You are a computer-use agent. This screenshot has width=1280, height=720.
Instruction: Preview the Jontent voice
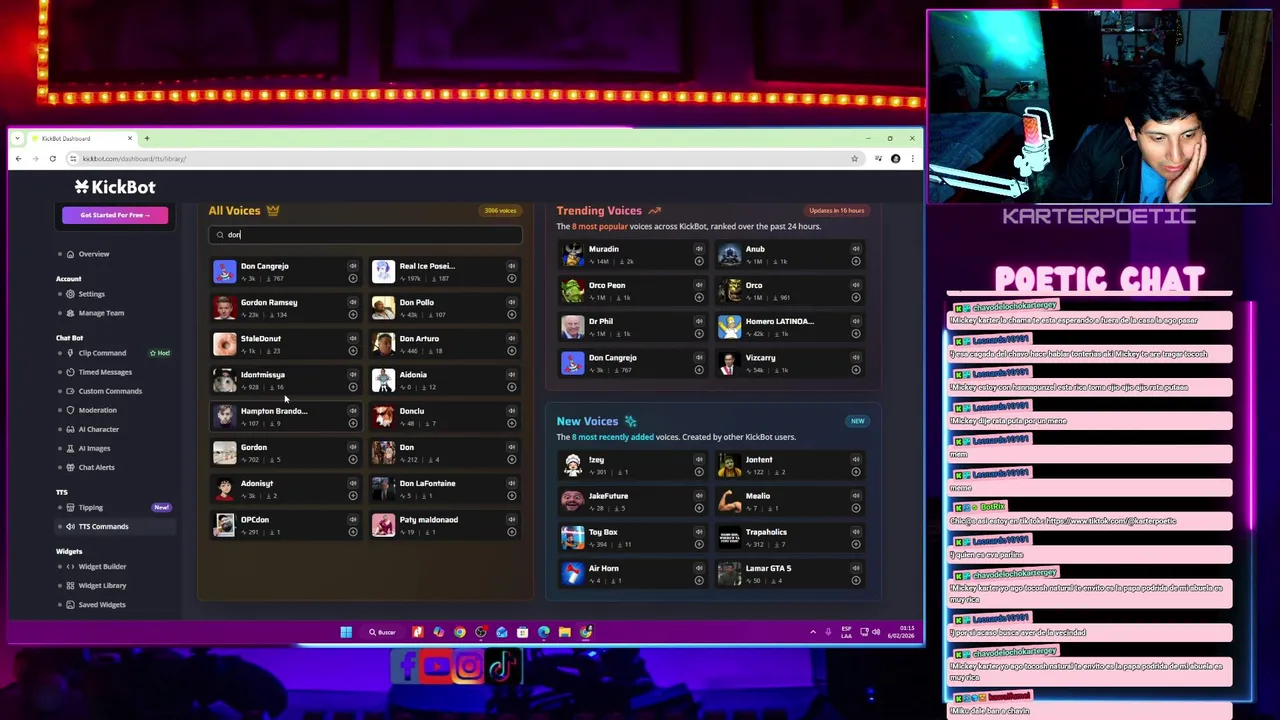pyautogui.click(x=855, y=460)
